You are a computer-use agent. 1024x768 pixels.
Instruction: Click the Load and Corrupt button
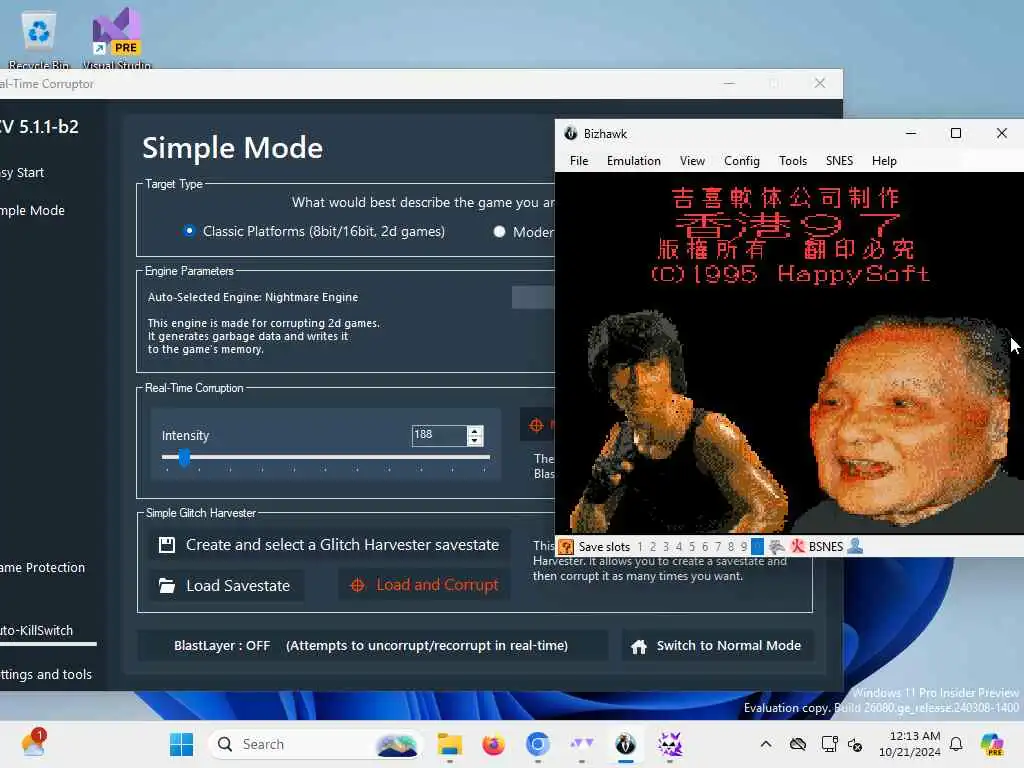[x=424, y=585]
